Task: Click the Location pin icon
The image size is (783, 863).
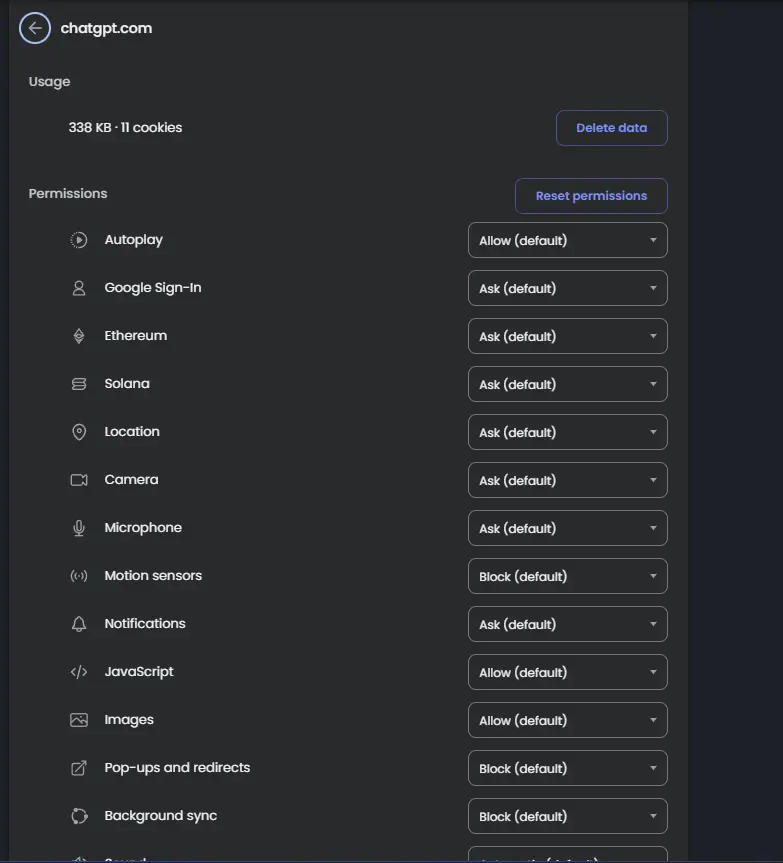Action: (x=79, y=432)
